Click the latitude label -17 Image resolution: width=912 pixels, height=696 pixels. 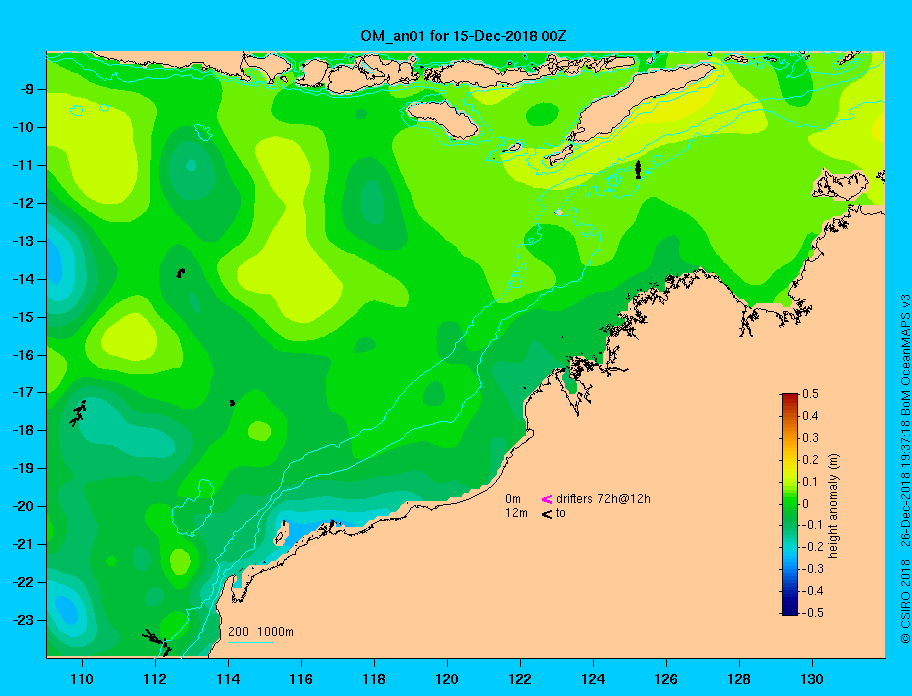[23, 392]
